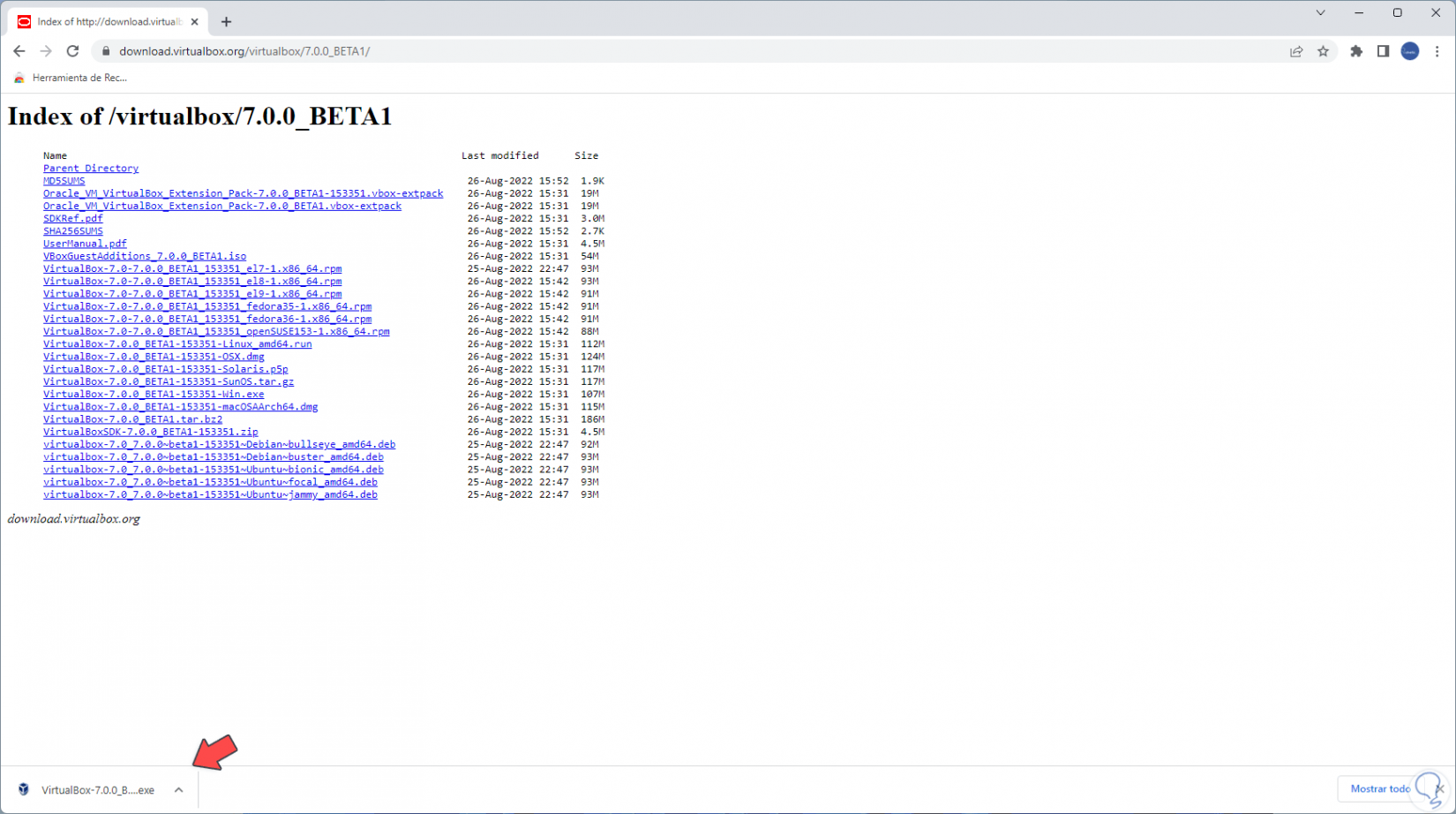Open the SHA256SUMS file link
The height and width of the screenshot is (814, 1456).
pos(73,231)
